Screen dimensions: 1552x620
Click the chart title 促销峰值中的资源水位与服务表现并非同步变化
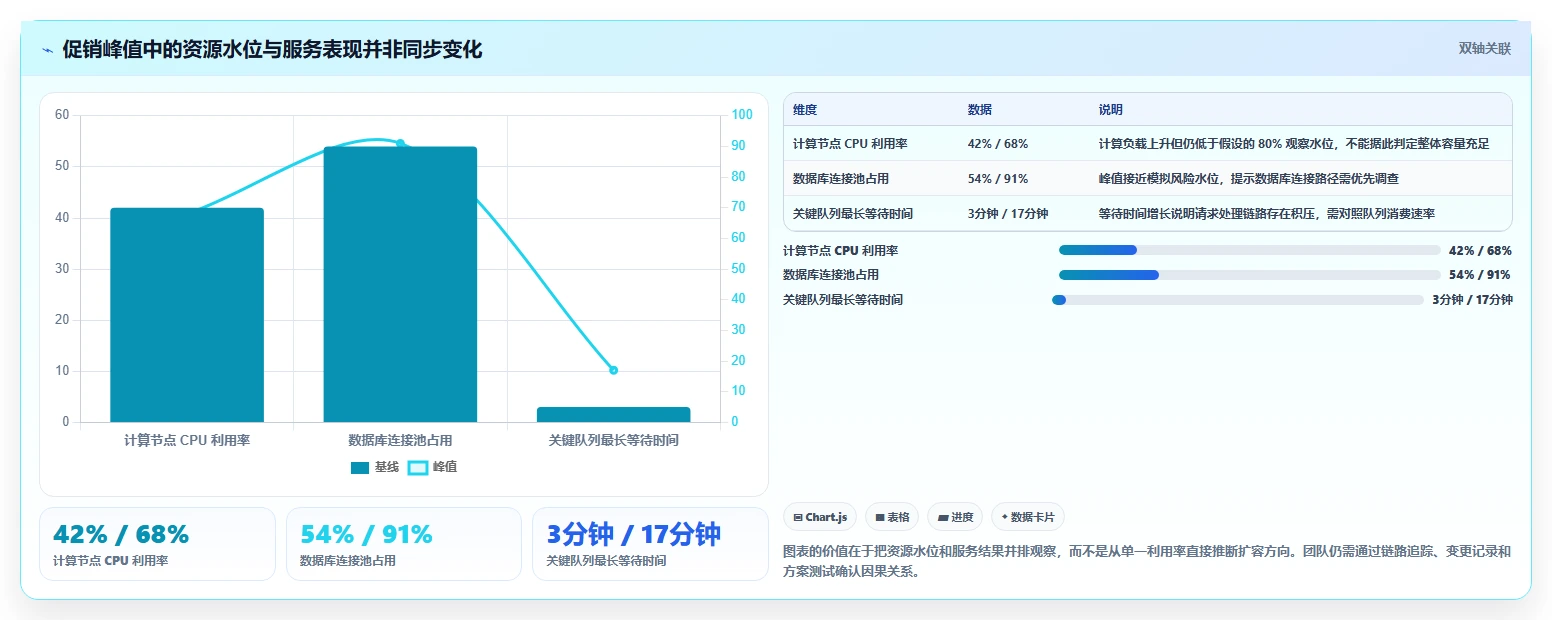(x=272, y=50)
